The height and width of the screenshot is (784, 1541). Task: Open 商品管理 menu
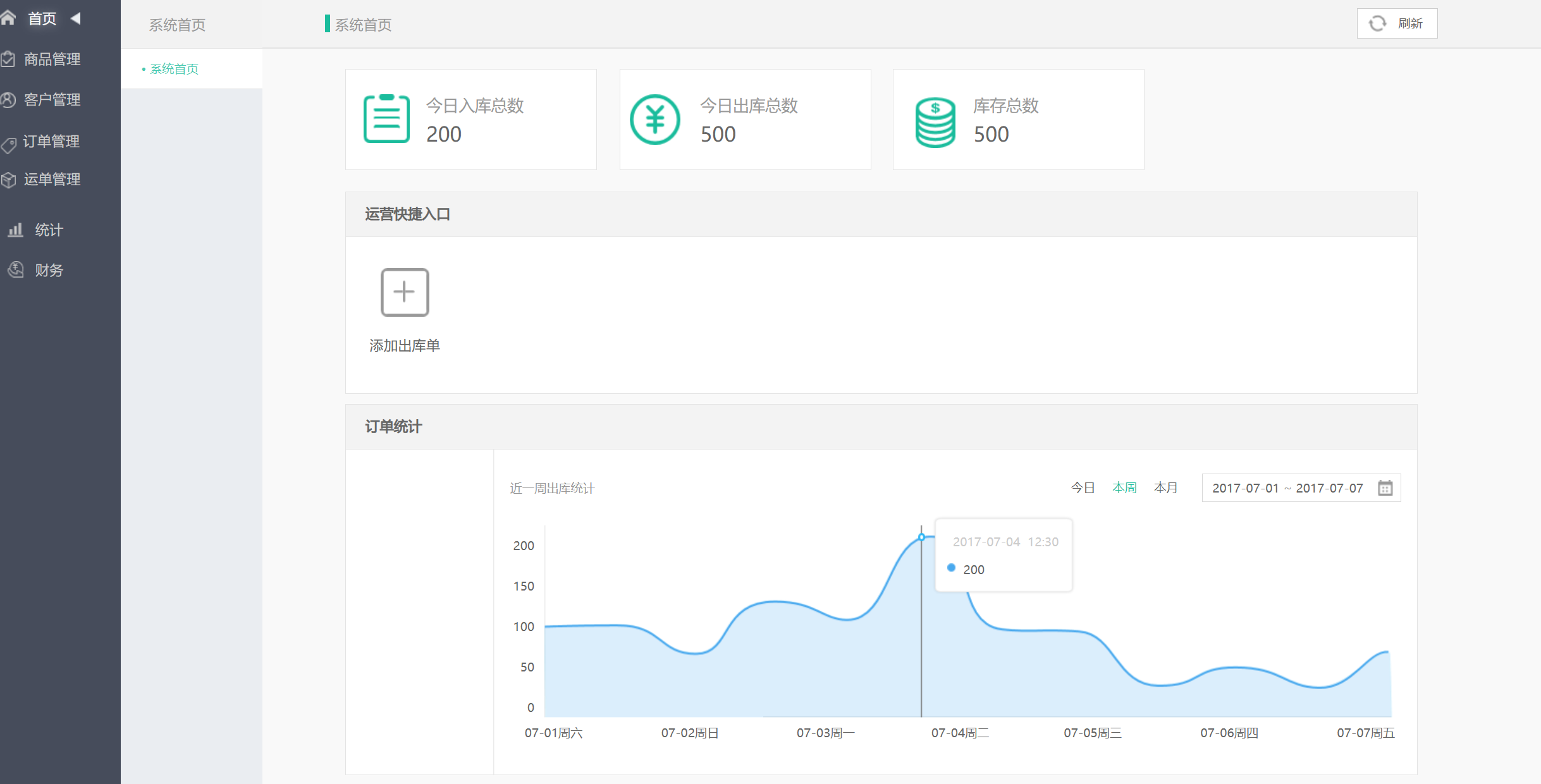tap(52, 59)
